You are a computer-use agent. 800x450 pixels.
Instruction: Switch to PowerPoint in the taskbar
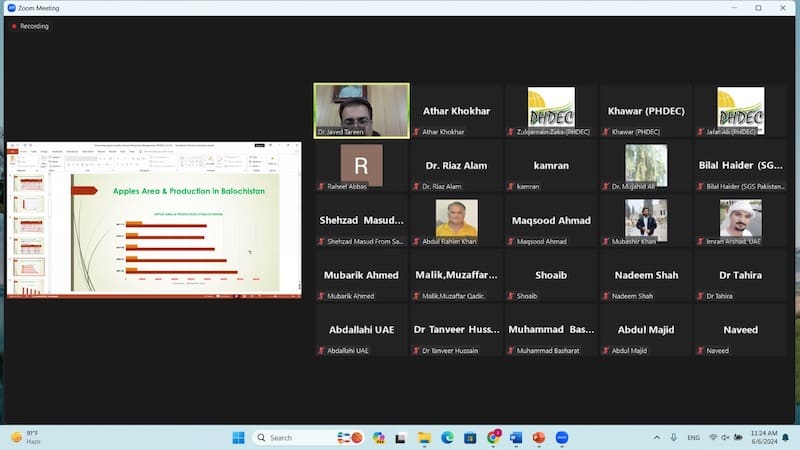pos(539,437)
